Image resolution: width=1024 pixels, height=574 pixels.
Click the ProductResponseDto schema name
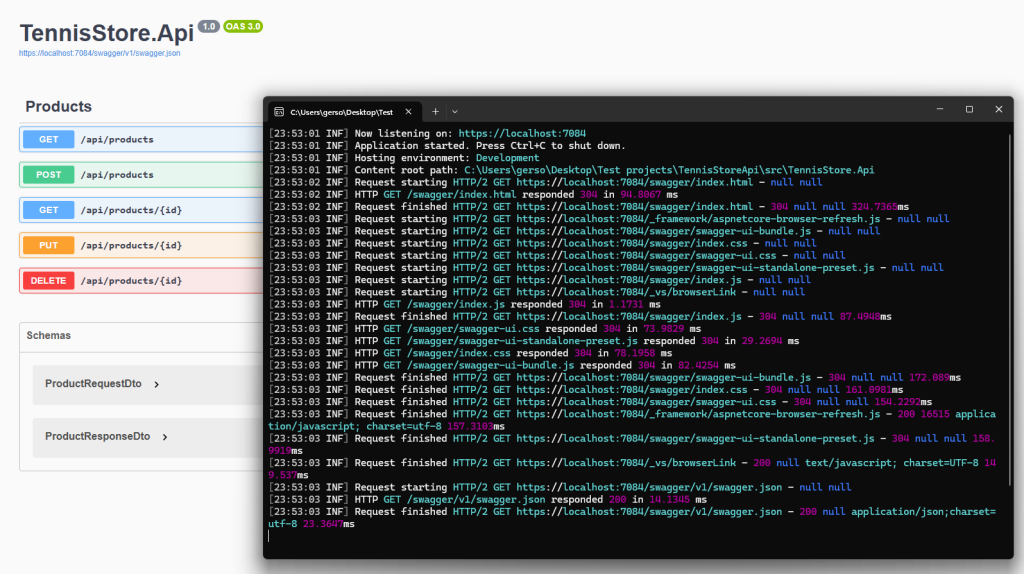pyautogui.click(x=97, y=436)
